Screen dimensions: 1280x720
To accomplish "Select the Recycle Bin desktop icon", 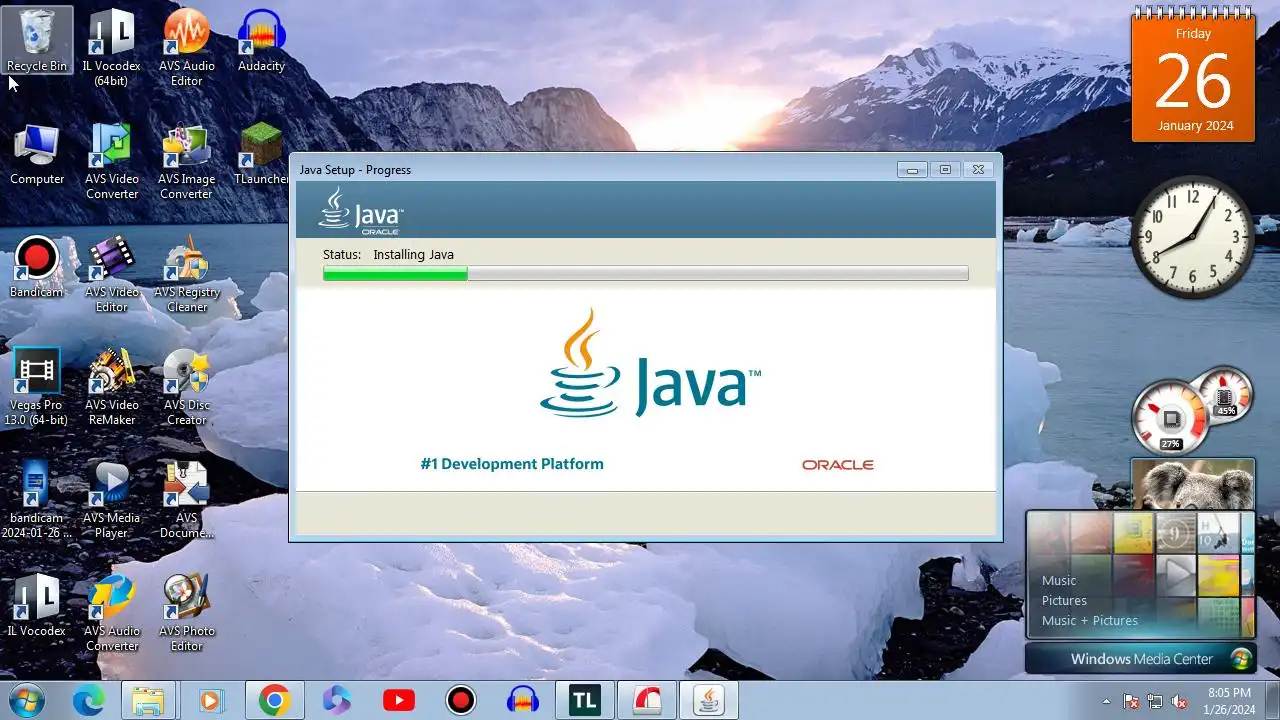I will tap(37, 42).
